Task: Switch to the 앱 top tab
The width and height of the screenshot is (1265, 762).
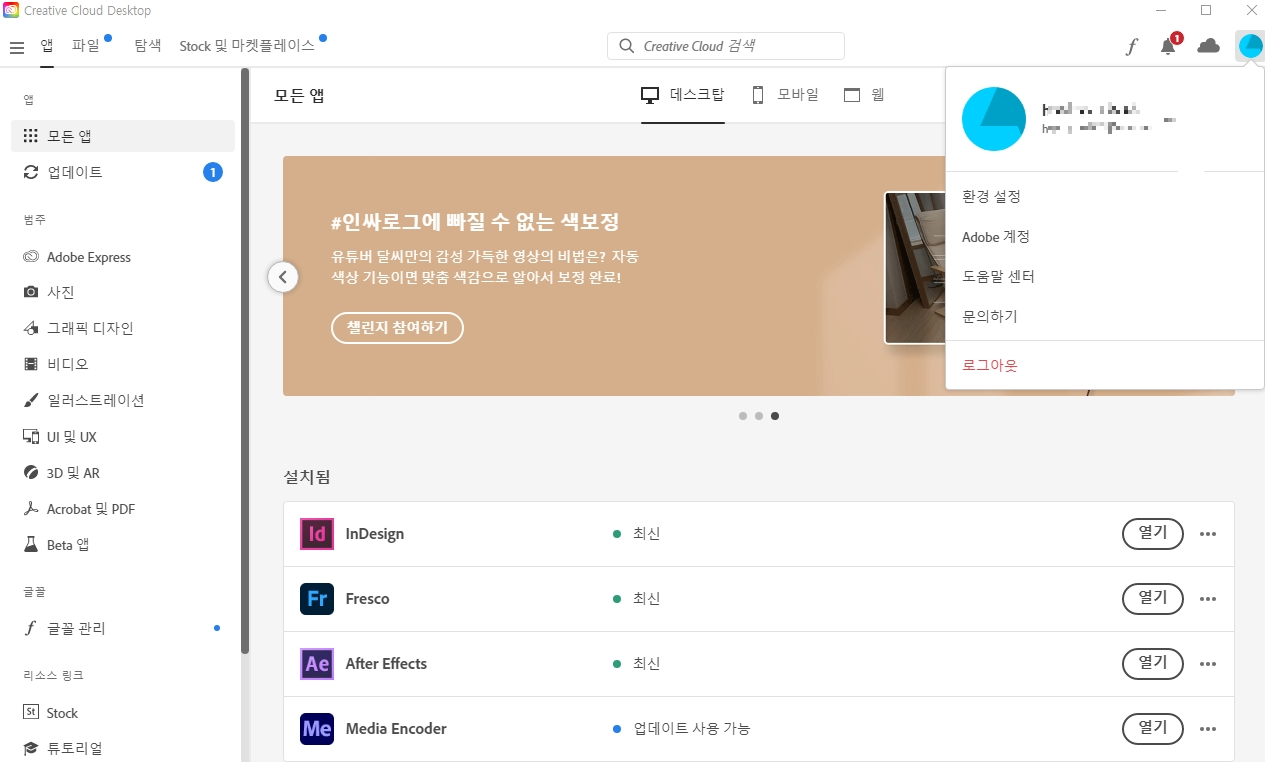Action: click(x=47, y=46)
